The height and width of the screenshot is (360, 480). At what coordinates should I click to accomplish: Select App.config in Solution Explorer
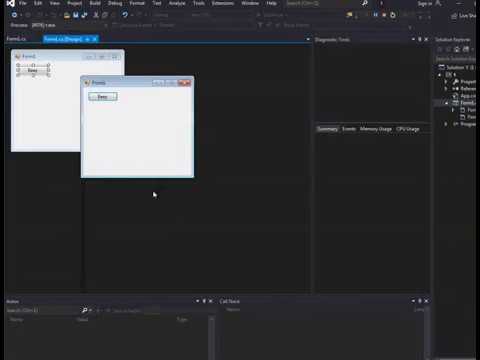click(x=465, y=96)
